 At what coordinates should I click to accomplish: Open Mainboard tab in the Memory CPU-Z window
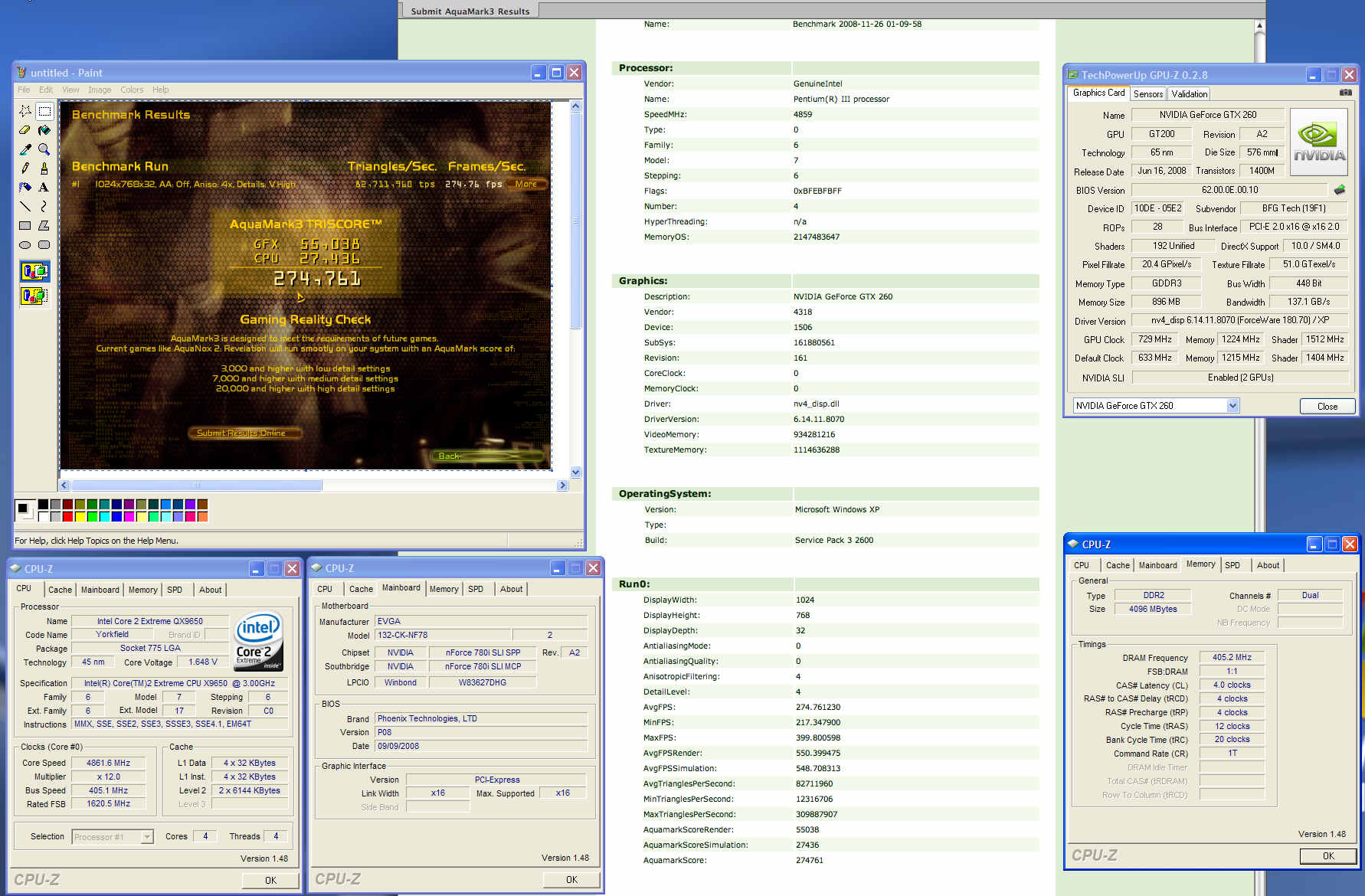pos(1157,565)
